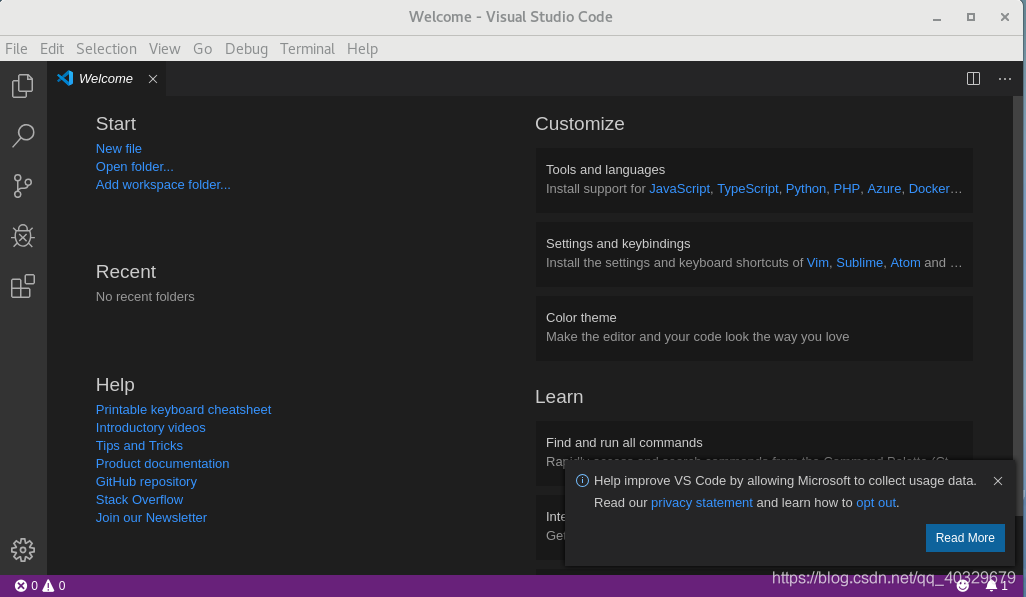
Task: Split the editor to the right
Action: click(973, 79)
